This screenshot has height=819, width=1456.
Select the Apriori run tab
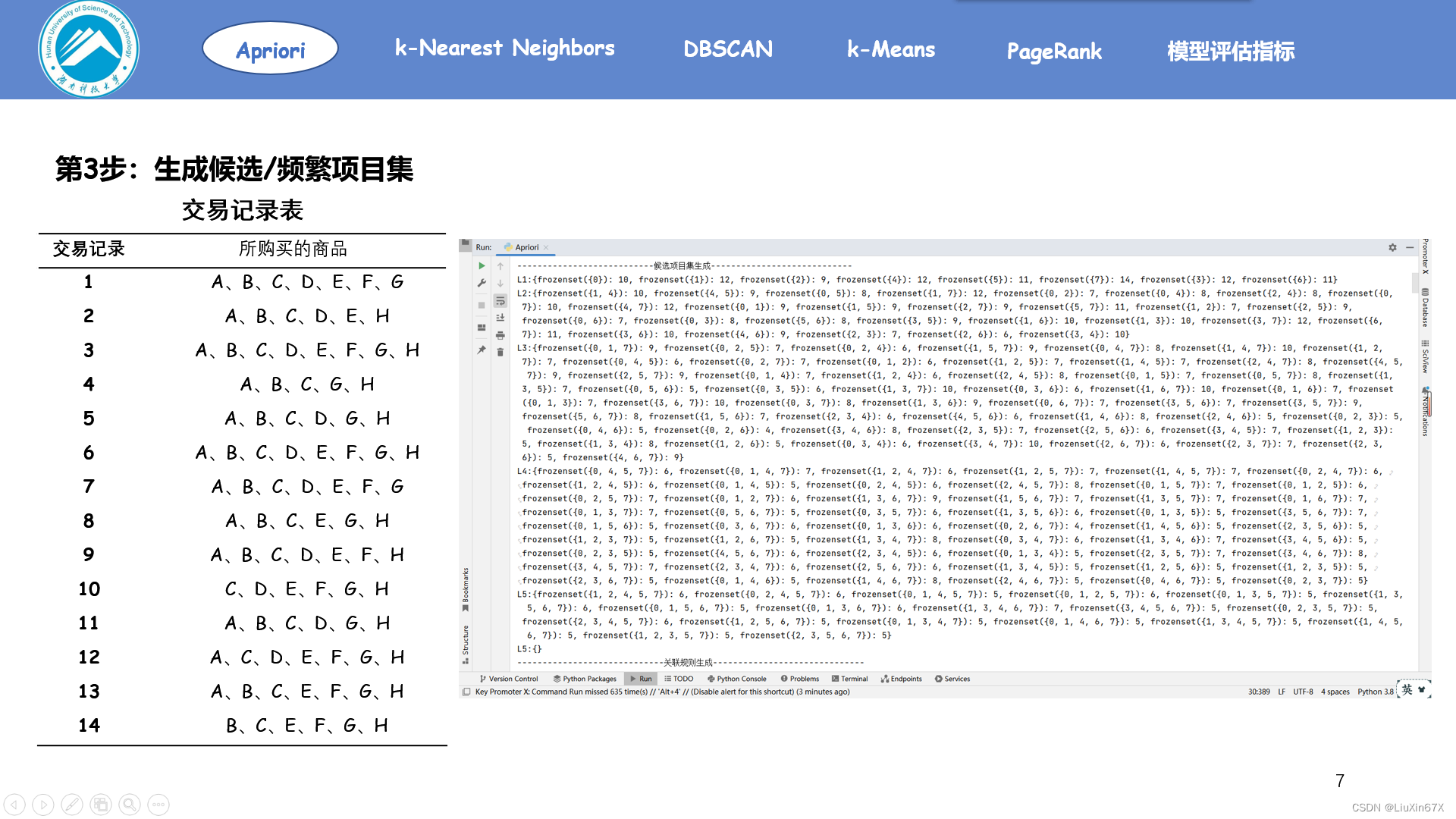(x=526, y=248)
